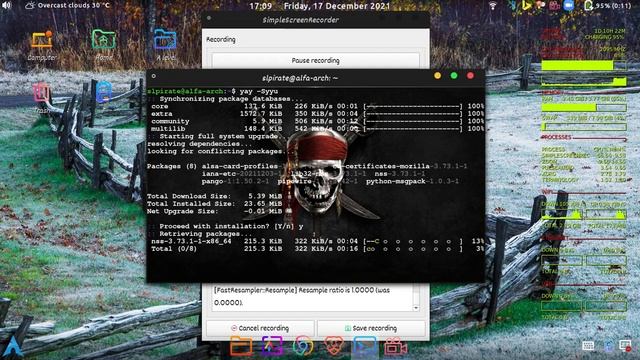Viewport: 640px width, 360px height.
Task: Click the yellow arrow tray icon
Action: 527,5
